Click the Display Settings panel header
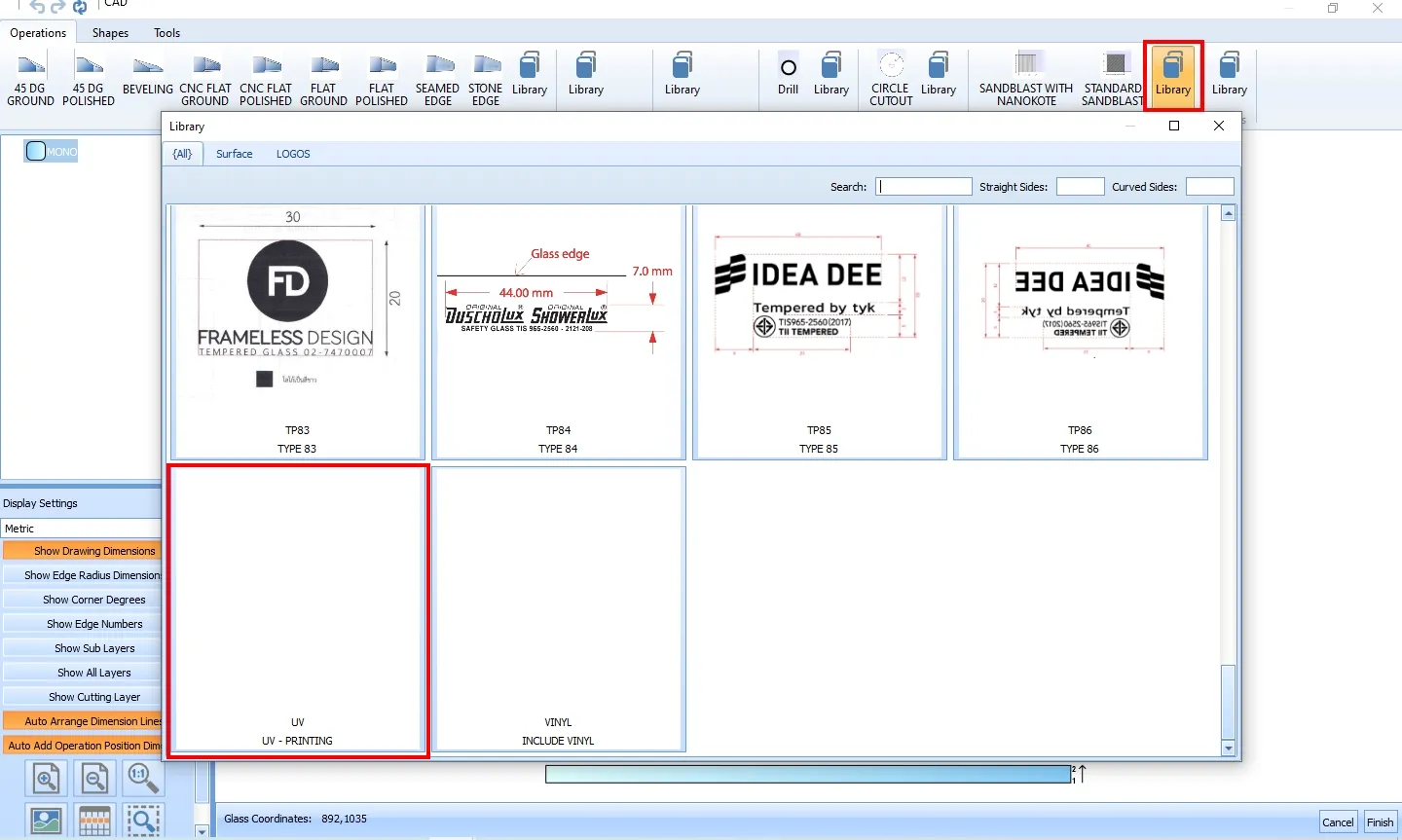This screenshot has width=1402, height=840. (x=40, y=503)
